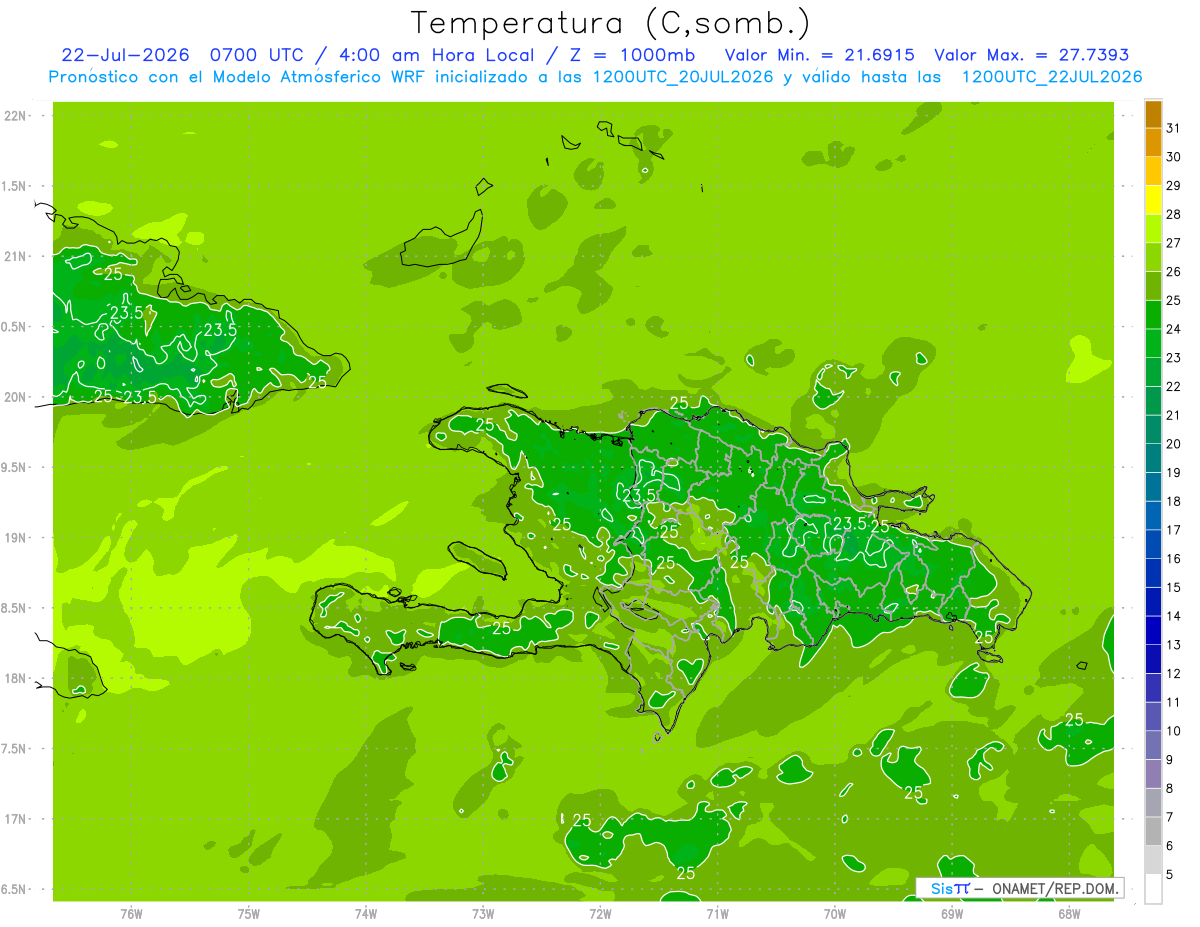Viewport: 1200px width, 927px height.
Task: Click the title "Temperatura (C,somb.)"
Action: 611,23
